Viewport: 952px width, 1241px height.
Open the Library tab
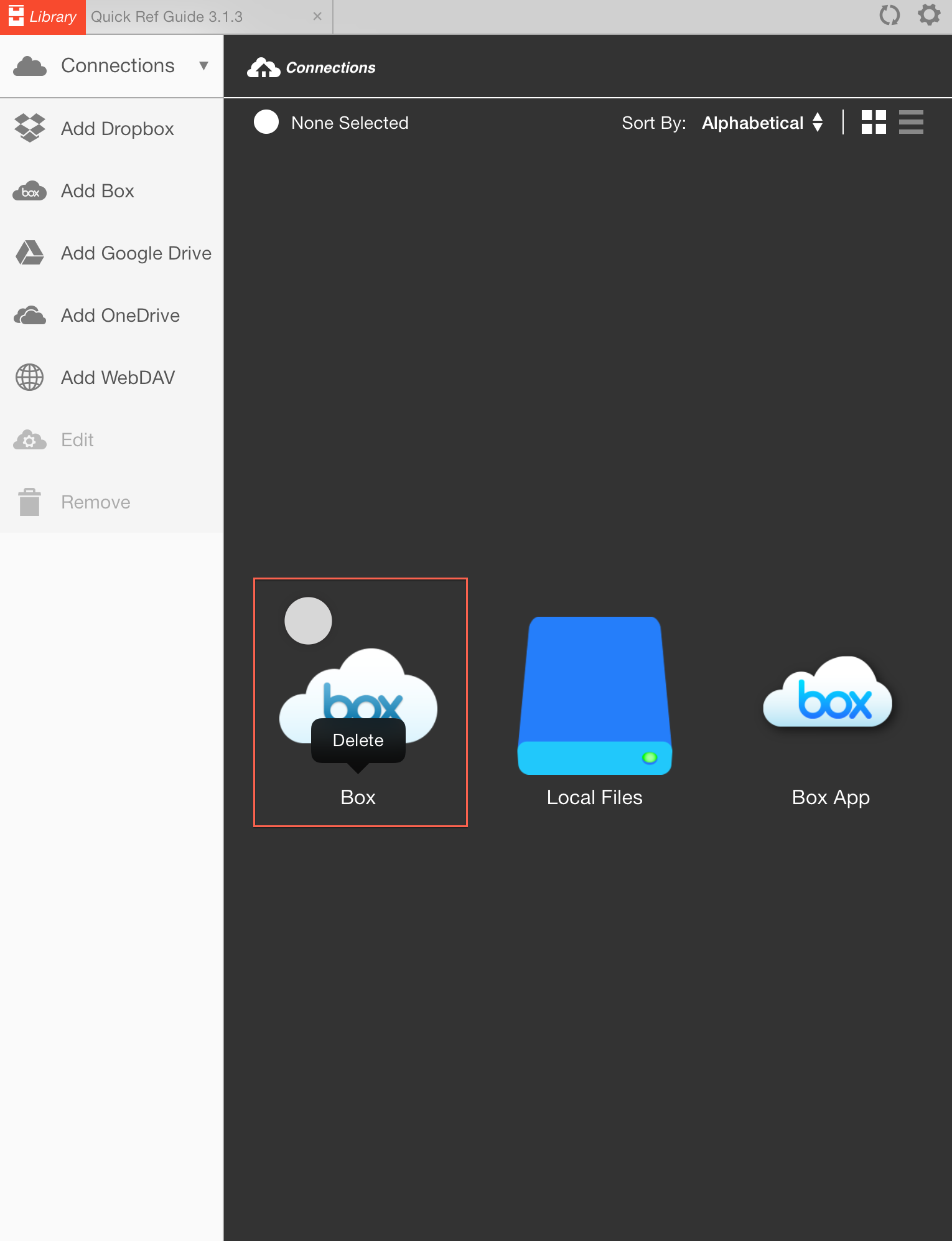42,17
